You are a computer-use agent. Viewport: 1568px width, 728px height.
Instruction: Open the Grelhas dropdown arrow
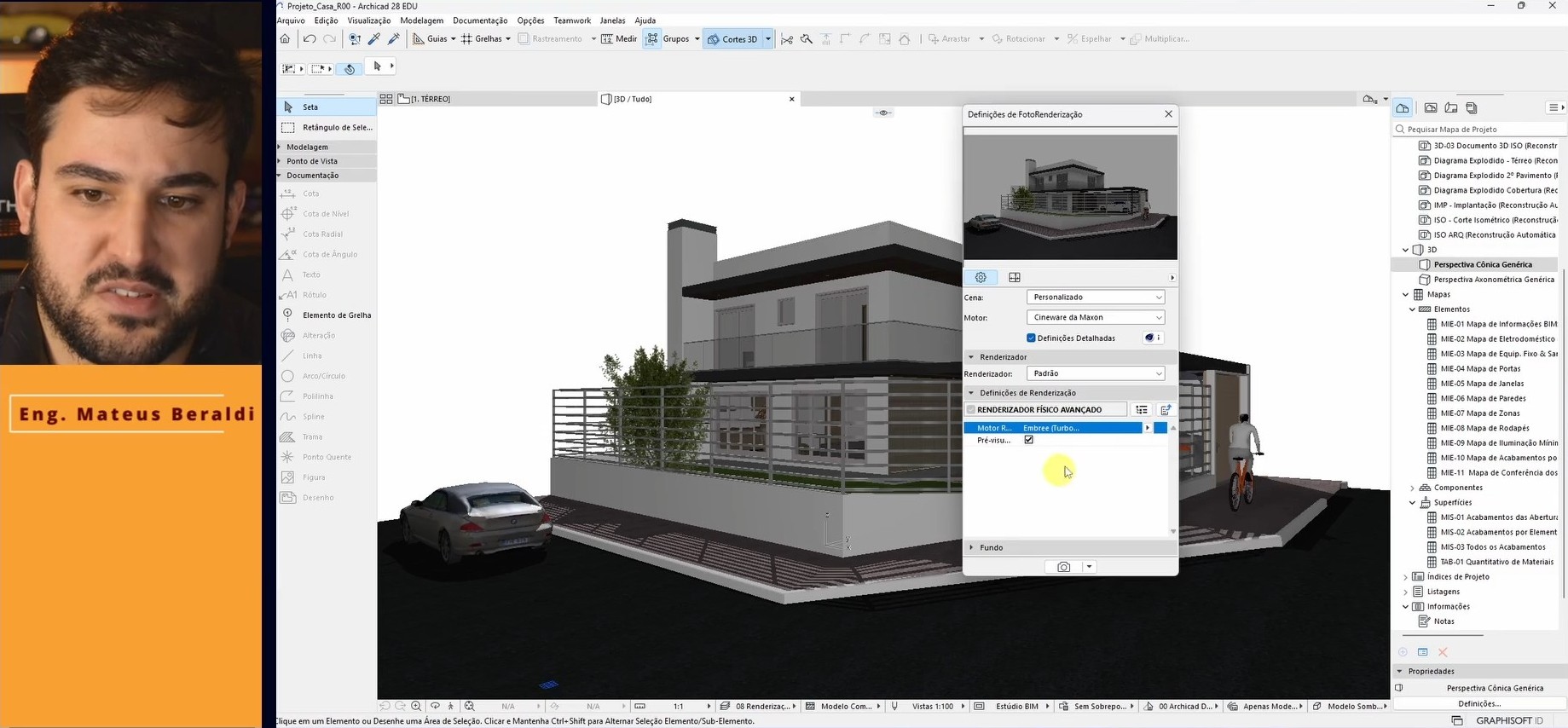pyautogui.click(x=508, y=38)
